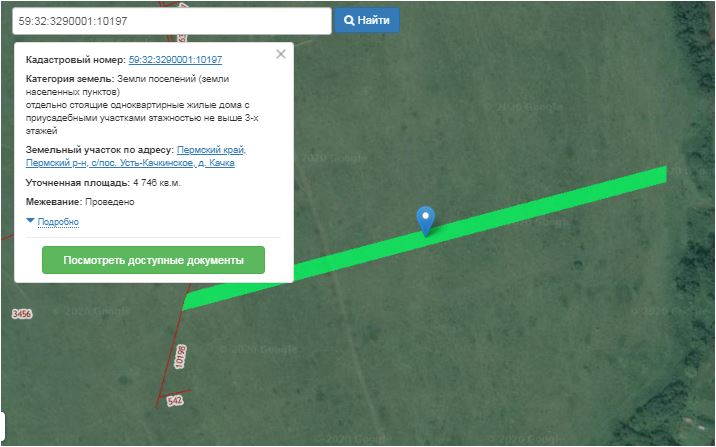Viewport: 716px width, 447px height.
Task: Click the parcel label 542 on map
Action: tap(175, 401)
